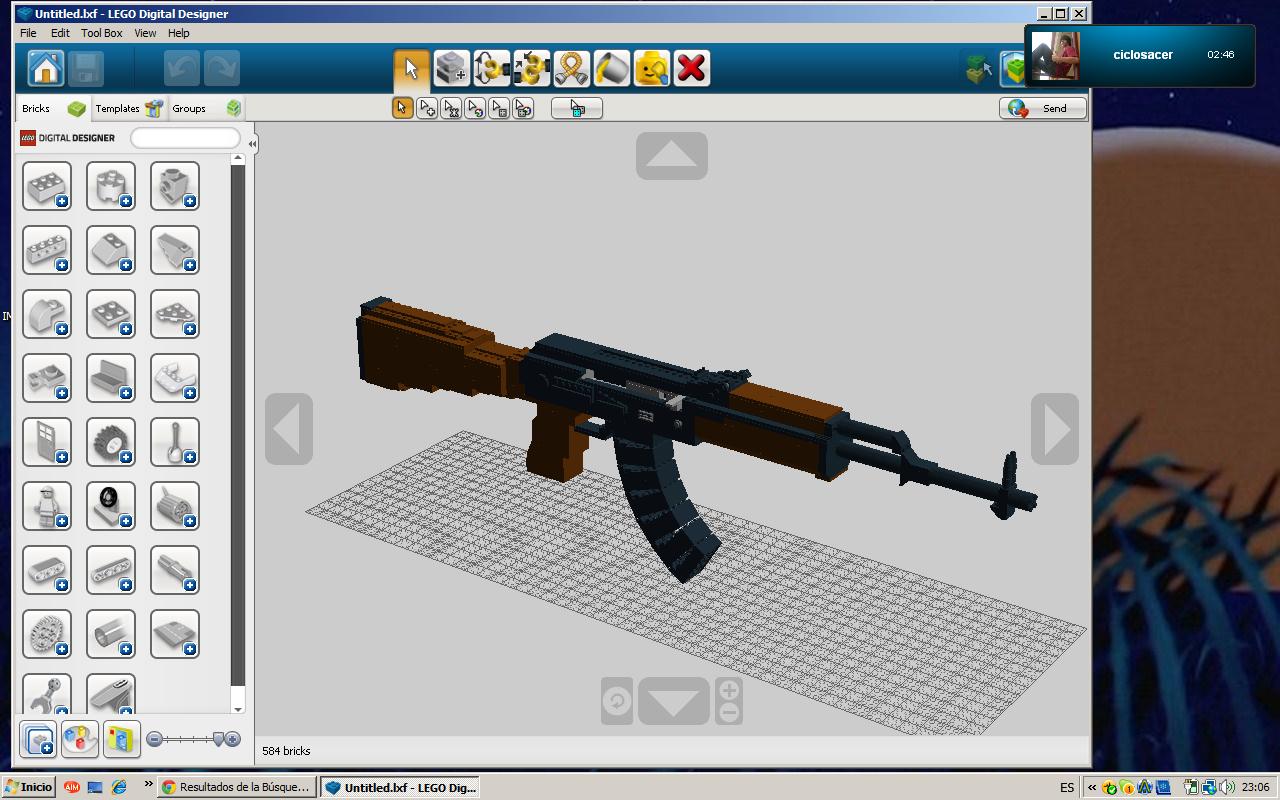
Task: Use the Flex tool measuring tape icon
Action: point(572,68)
